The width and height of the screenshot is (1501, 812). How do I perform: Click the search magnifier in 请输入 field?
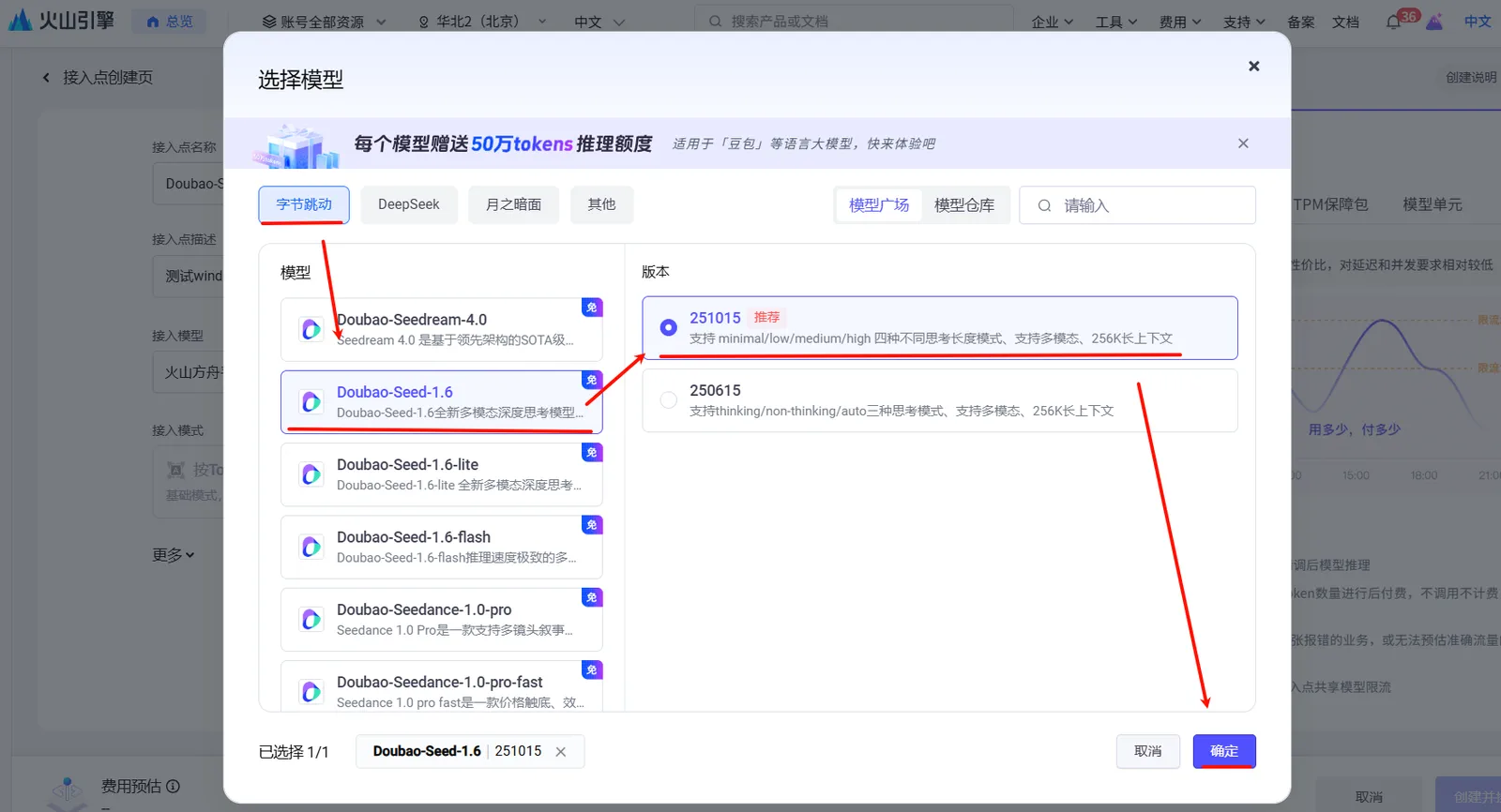coord(1044,205)
